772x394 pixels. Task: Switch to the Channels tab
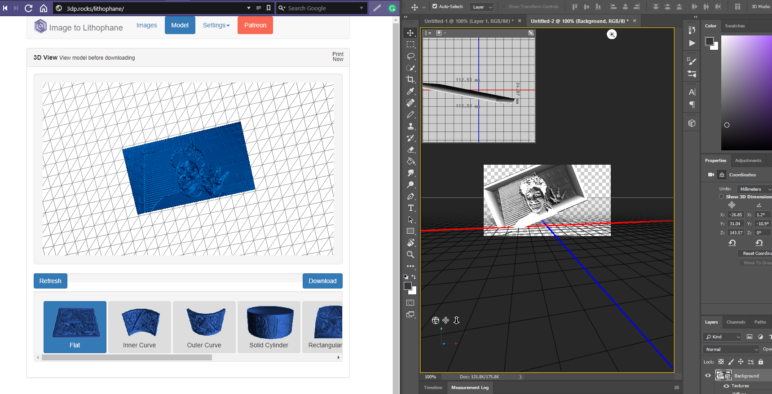pyautogui.click(x=736, y=322)
